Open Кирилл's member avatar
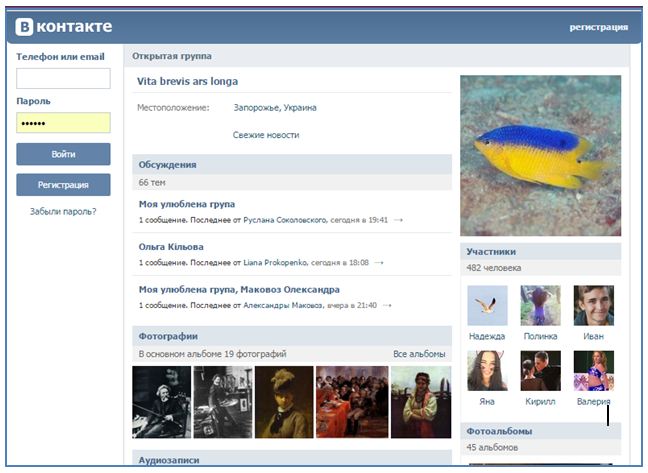Screen dimensions: 648x473 (540, 369)
